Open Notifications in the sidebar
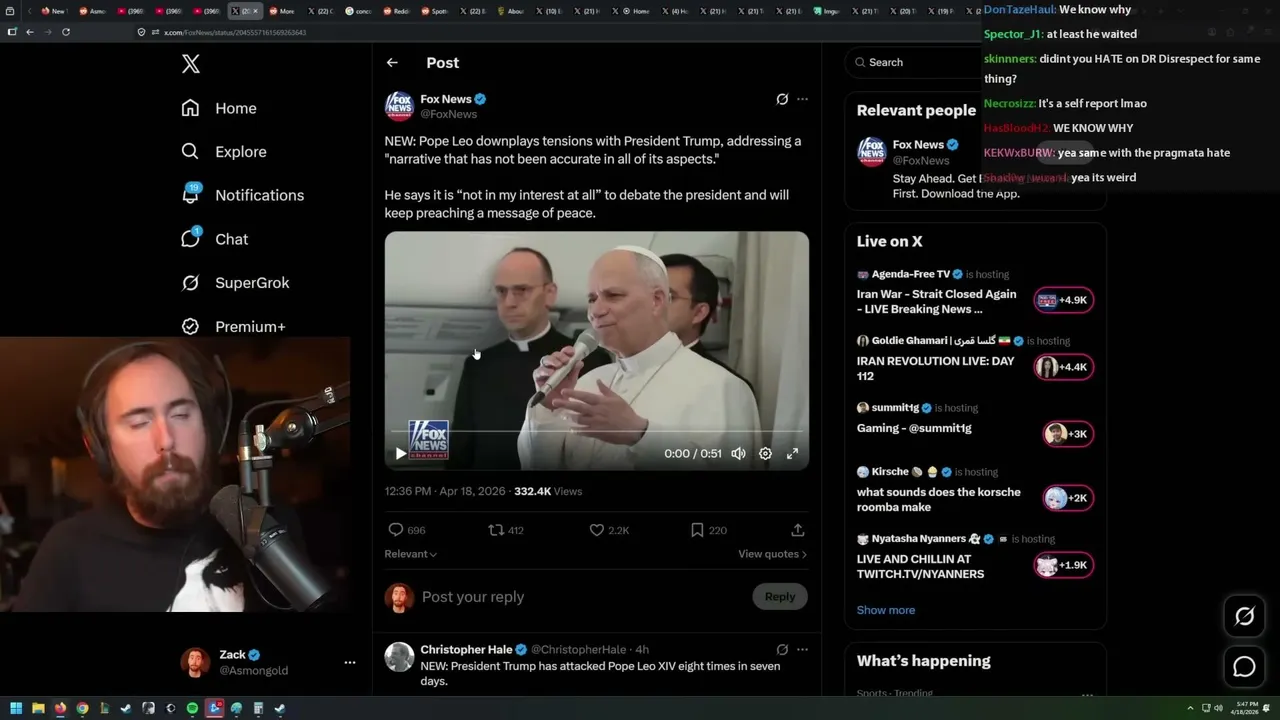Screen dimensions: 1280x720 [x=241, y=195]
